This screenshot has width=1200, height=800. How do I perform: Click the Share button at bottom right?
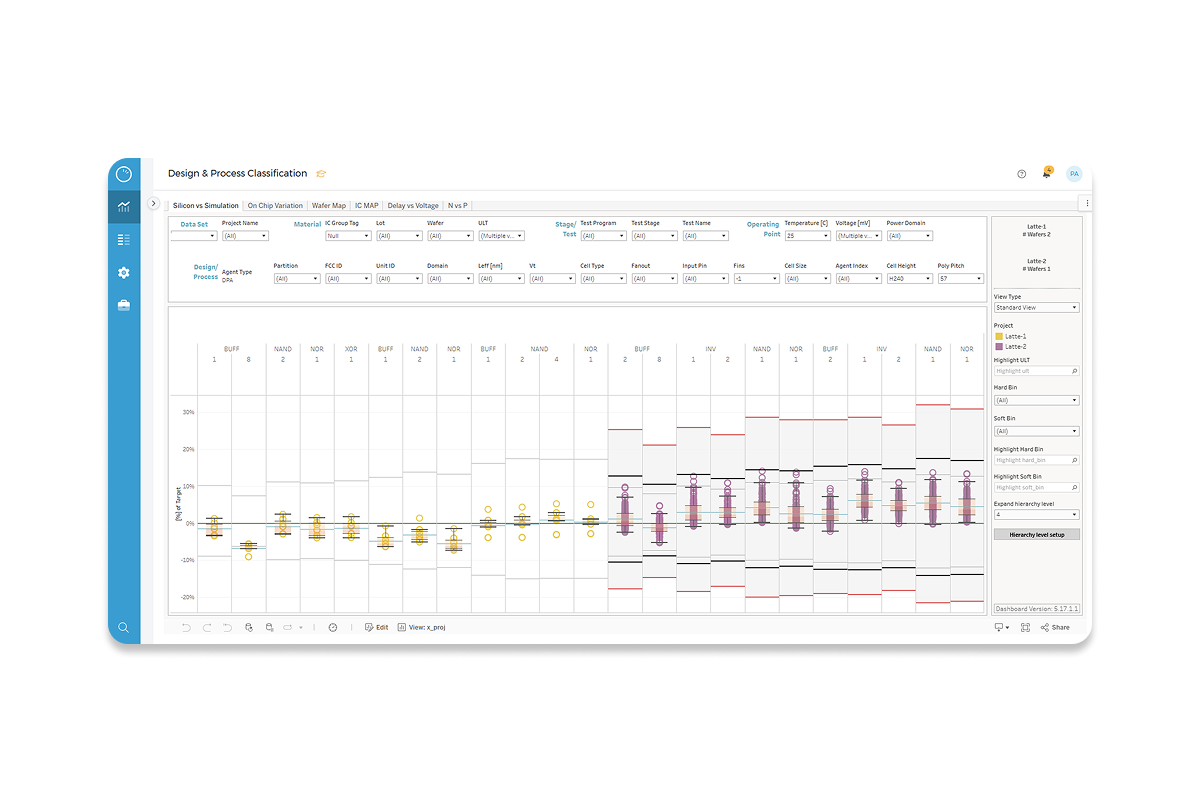(1058, 627)
